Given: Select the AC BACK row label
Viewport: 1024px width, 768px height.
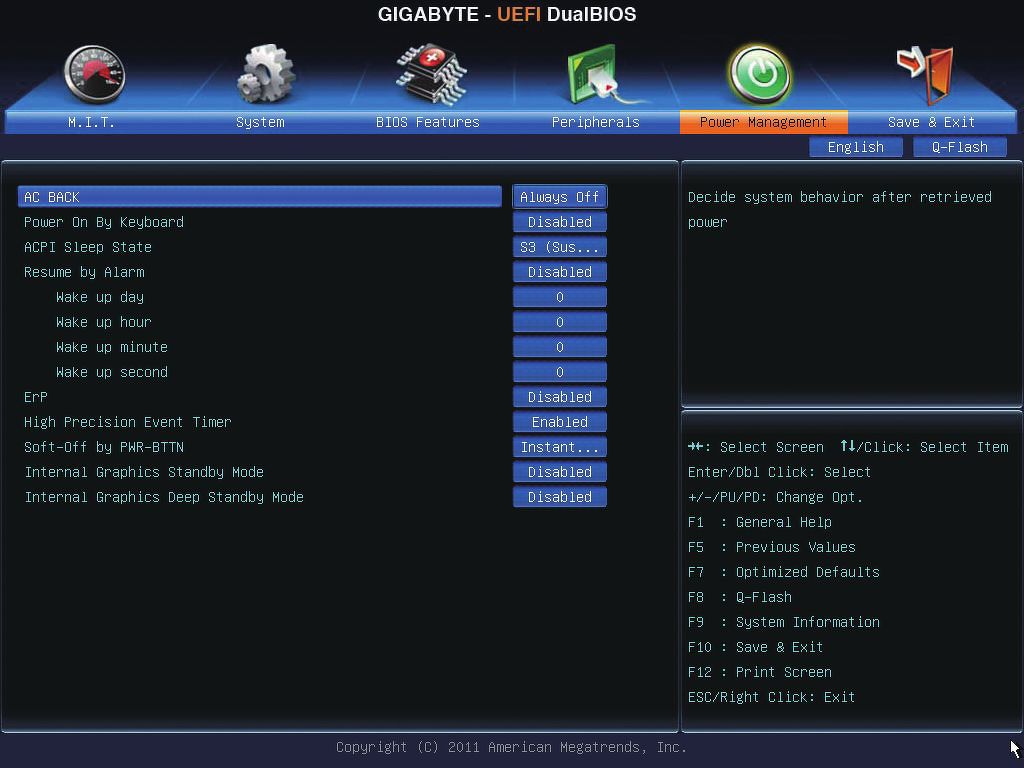Looking at the screenshot, I should pos(259,197).
